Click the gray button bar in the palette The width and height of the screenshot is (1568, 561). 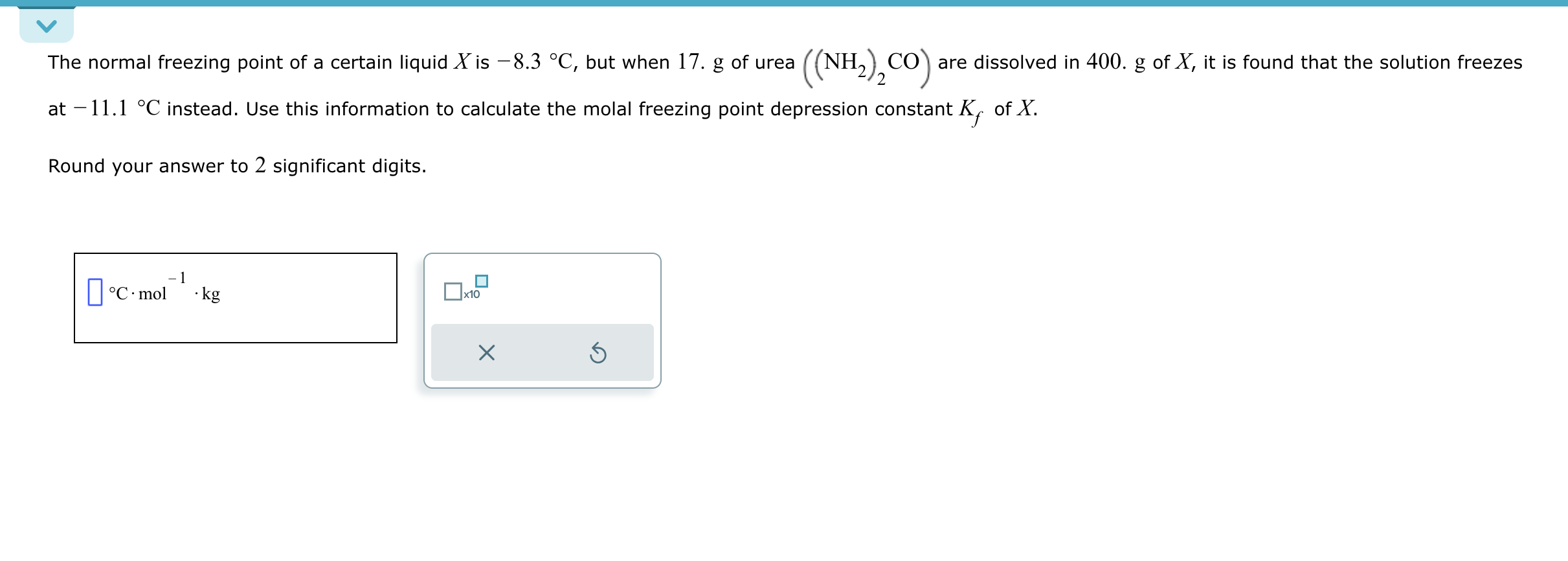(543, 352)
